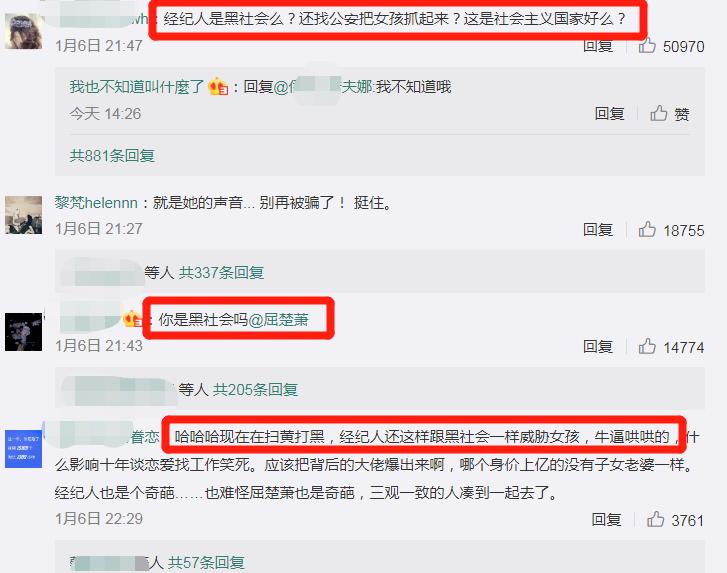Reply to the 1月6日 22:29 comment
This screenshot has width=727, height=573.
pyautogui.click(x=606, y=519)
